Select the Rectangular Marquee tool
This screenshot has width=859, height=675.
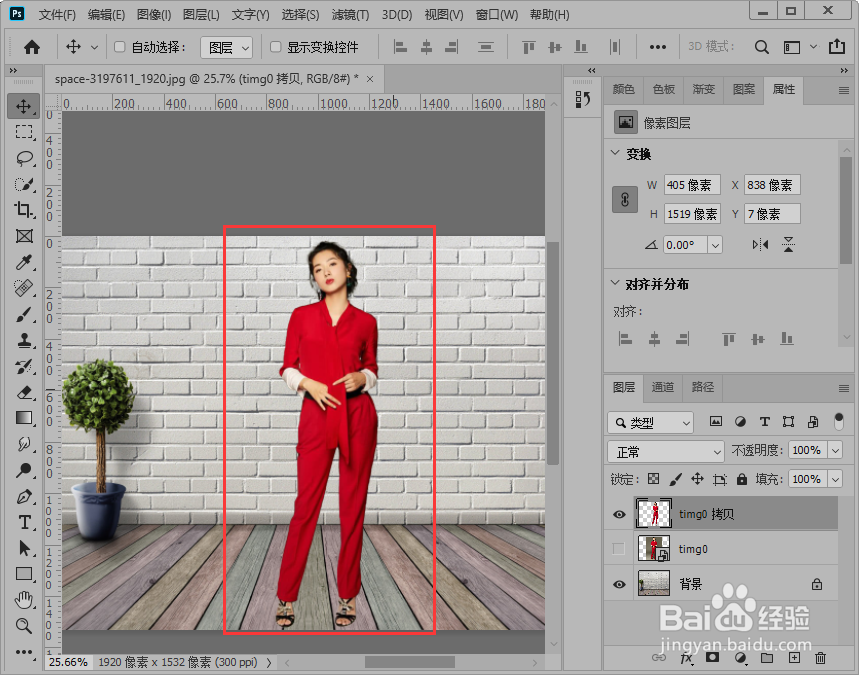[x=24, y=132]
